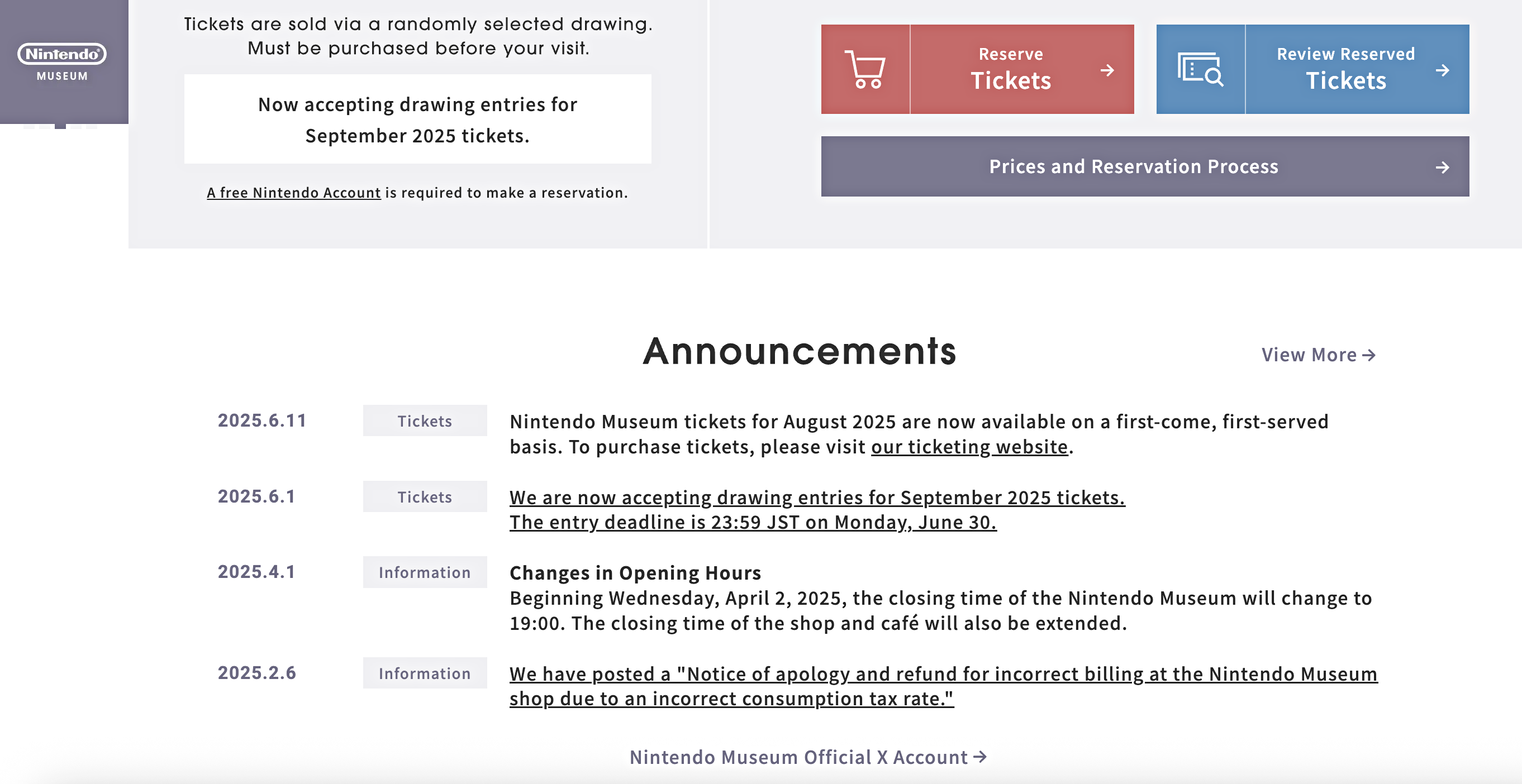View More announcements
1522x784 pixels.
click(x=1309, y=355)
